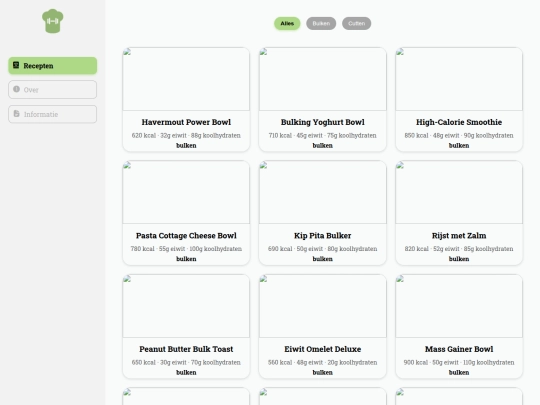Click the Eiwit Omelet Deluxe title
The image size is (540, 405).
(322, 349)
